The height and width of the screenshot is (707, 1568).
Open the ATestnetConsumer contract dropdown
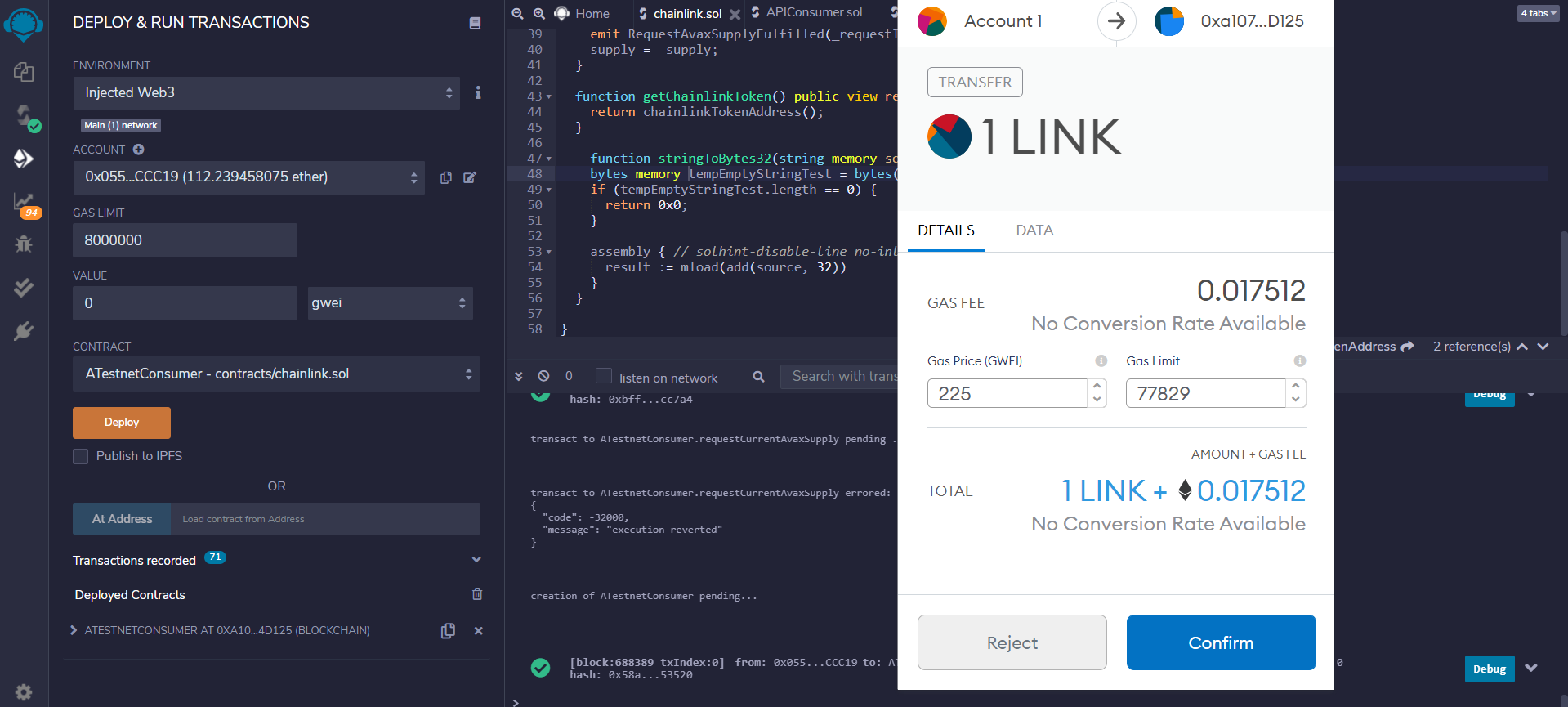[276, 374]
